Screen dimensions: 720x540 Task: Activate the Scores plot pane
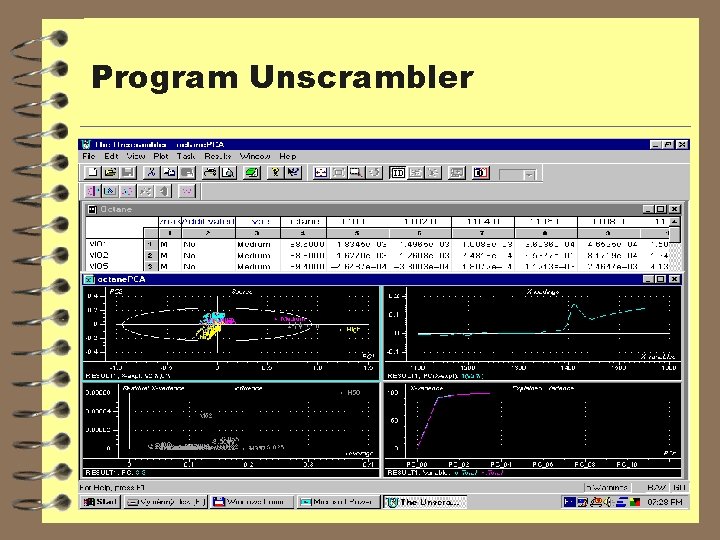point(231,333)
